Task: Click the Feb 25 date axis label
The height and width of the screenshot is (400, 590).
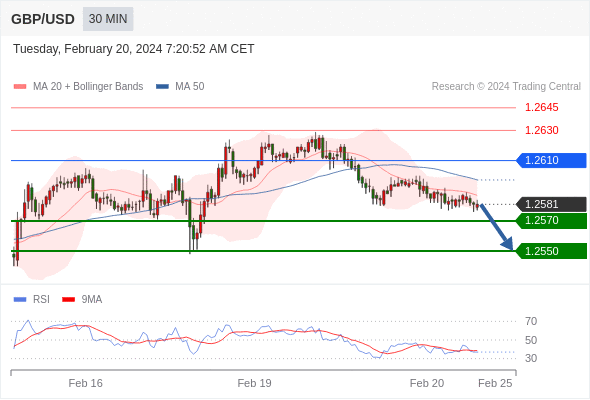Action: pos(495,383)
